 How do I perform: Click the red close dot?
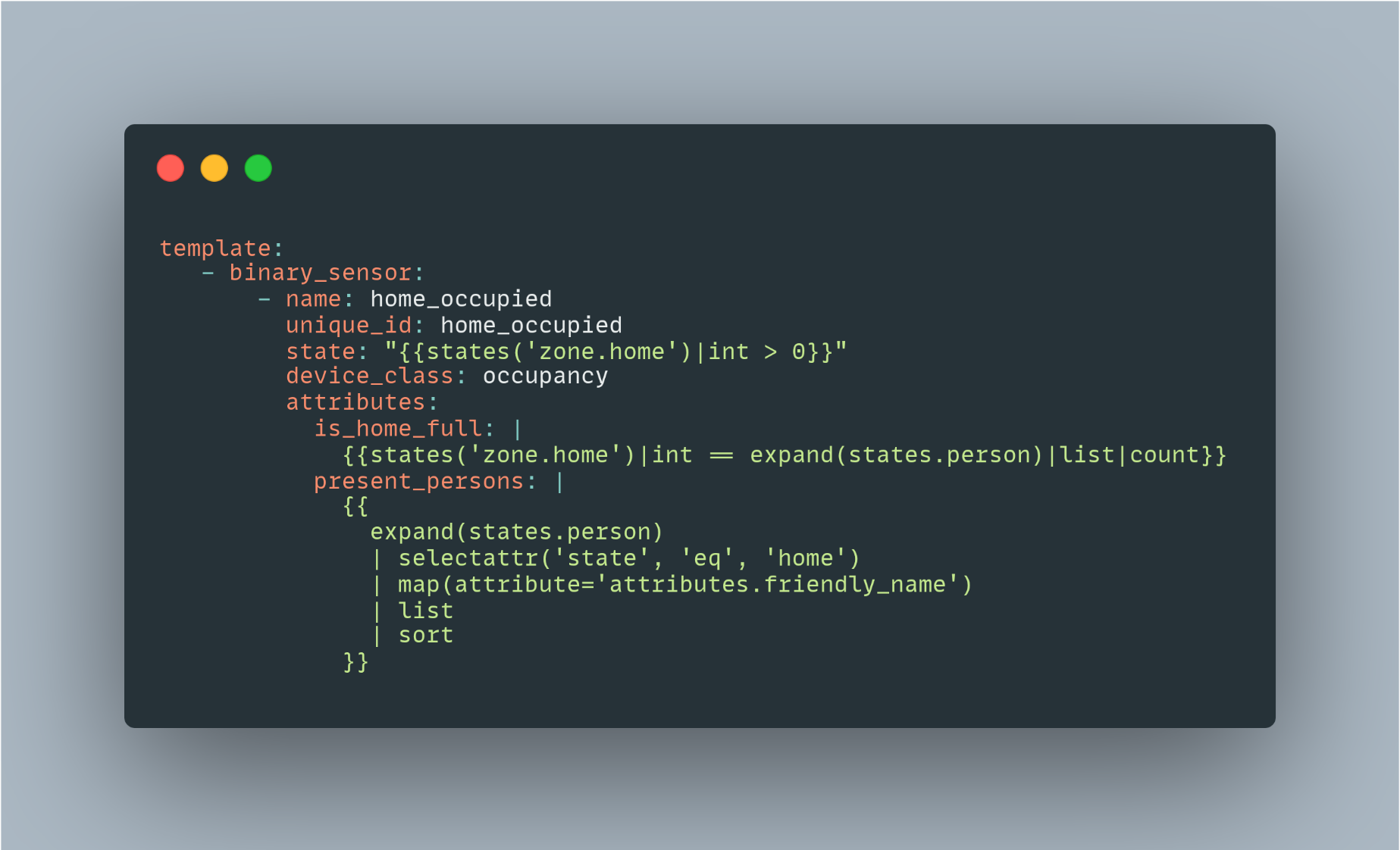click(171, 168)
